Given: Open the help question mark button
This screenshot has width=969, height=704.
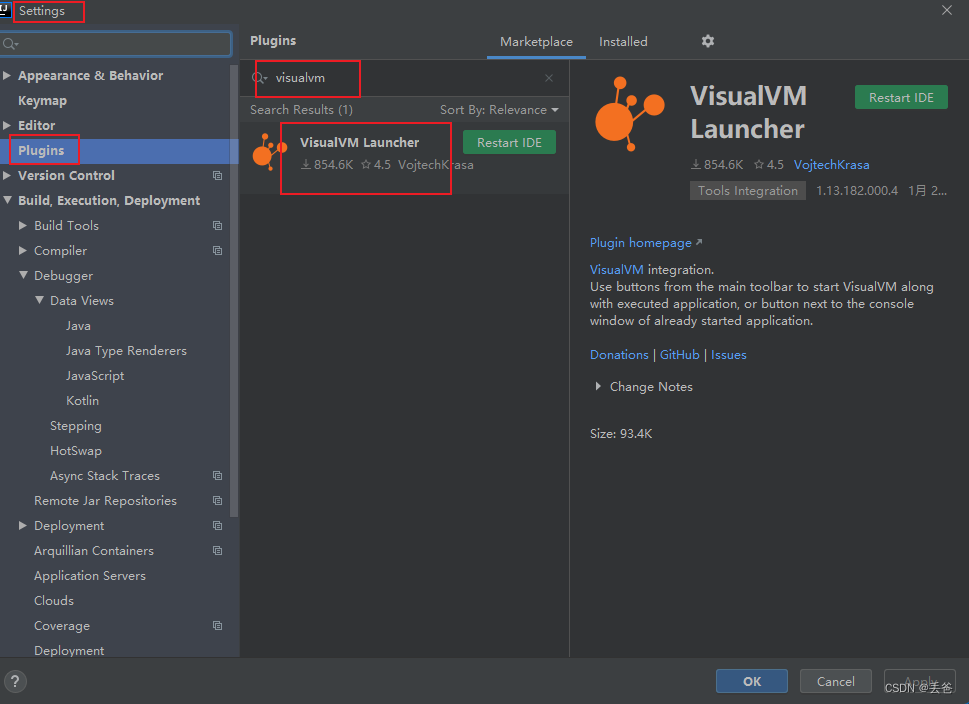Looking at the screenshot, I should (x=15, y=681).
